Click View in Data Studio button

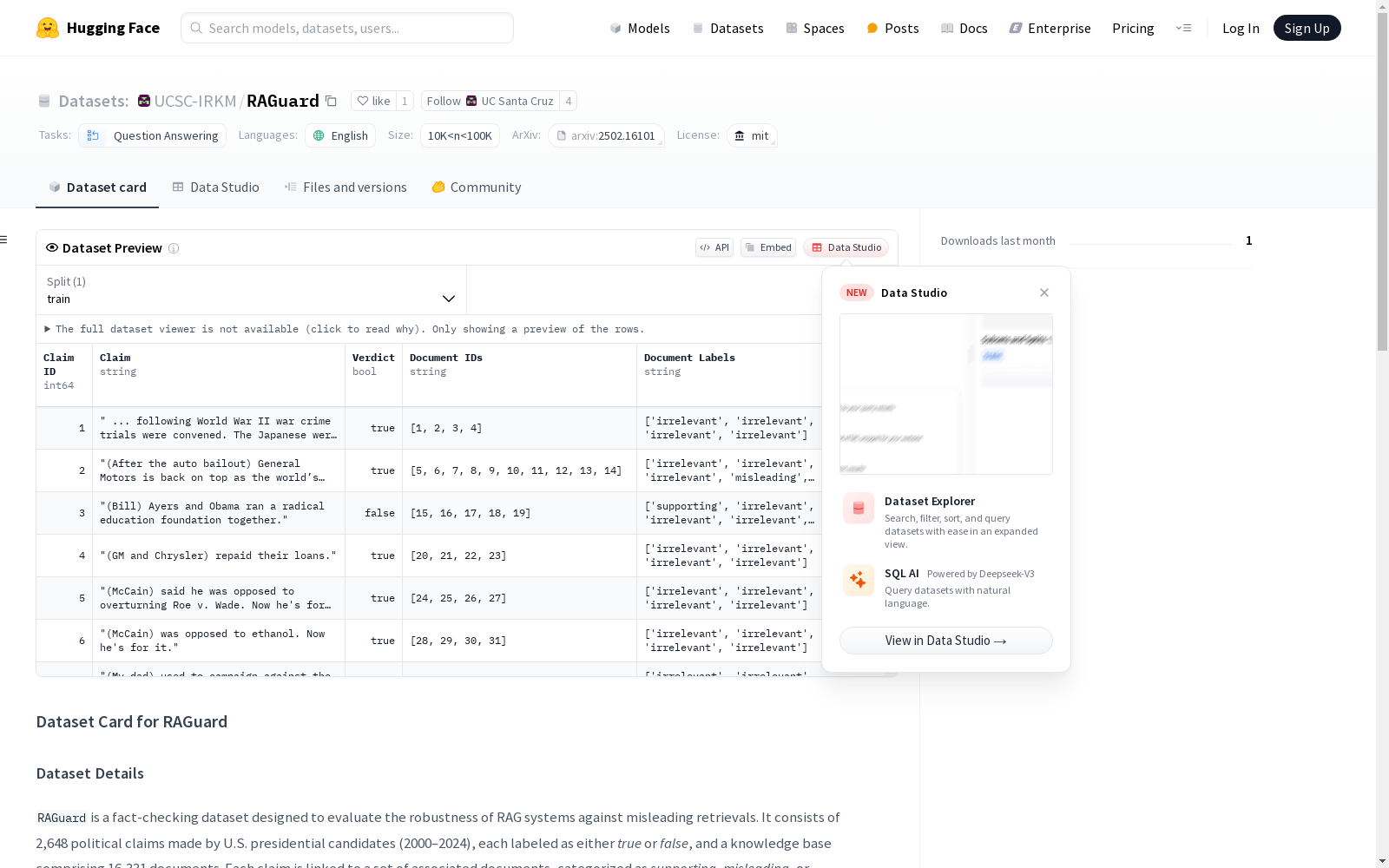[946, 641]
